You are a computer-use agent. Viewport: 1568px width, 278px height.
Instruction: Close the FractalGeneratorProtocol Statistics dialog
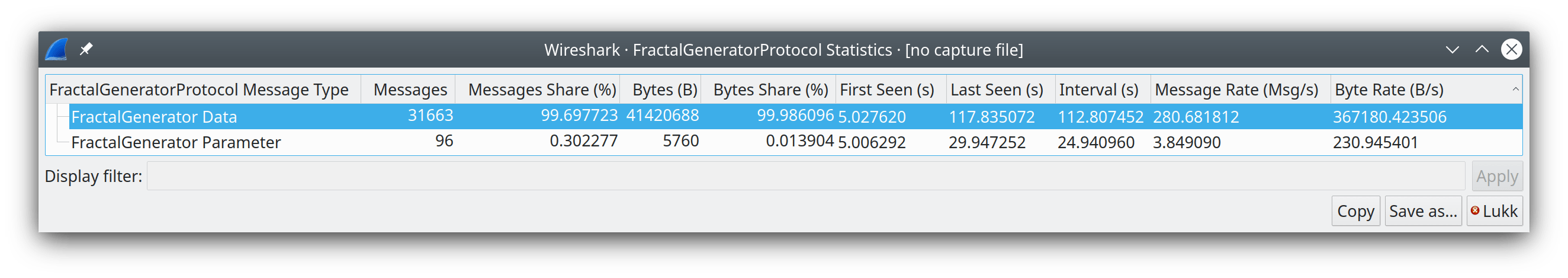(x=1511, y=49)
